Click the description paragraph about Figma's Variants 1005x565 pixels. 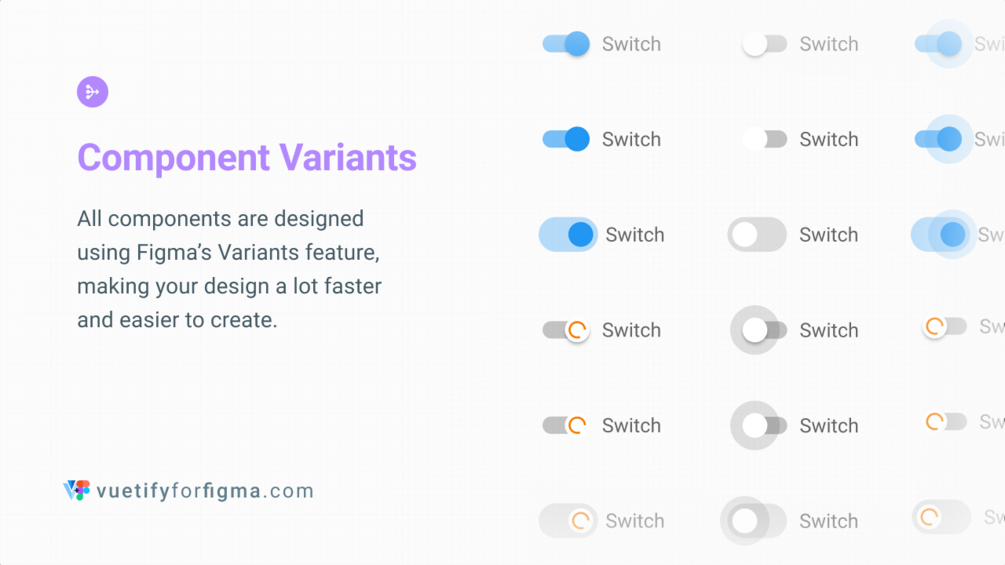click(x=229, y=269)
